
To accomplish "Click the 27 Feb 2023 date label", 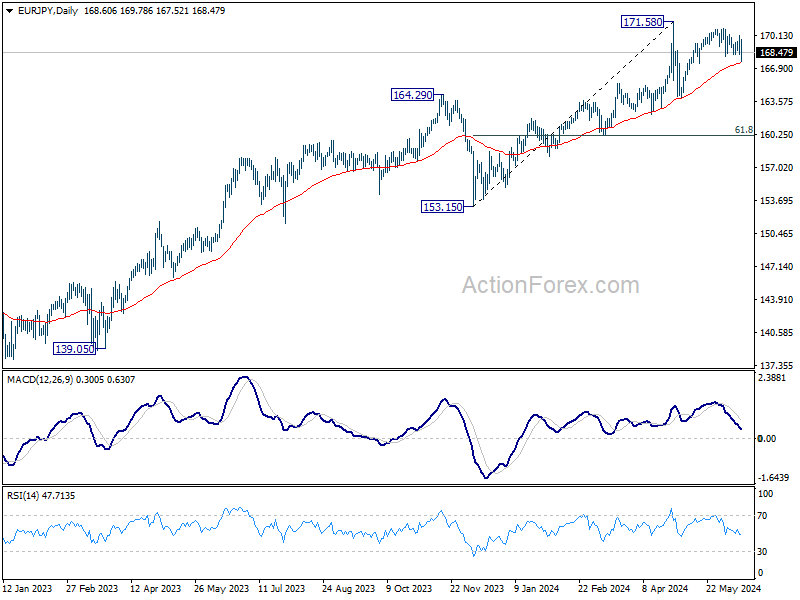I will (x=92, y=589).
